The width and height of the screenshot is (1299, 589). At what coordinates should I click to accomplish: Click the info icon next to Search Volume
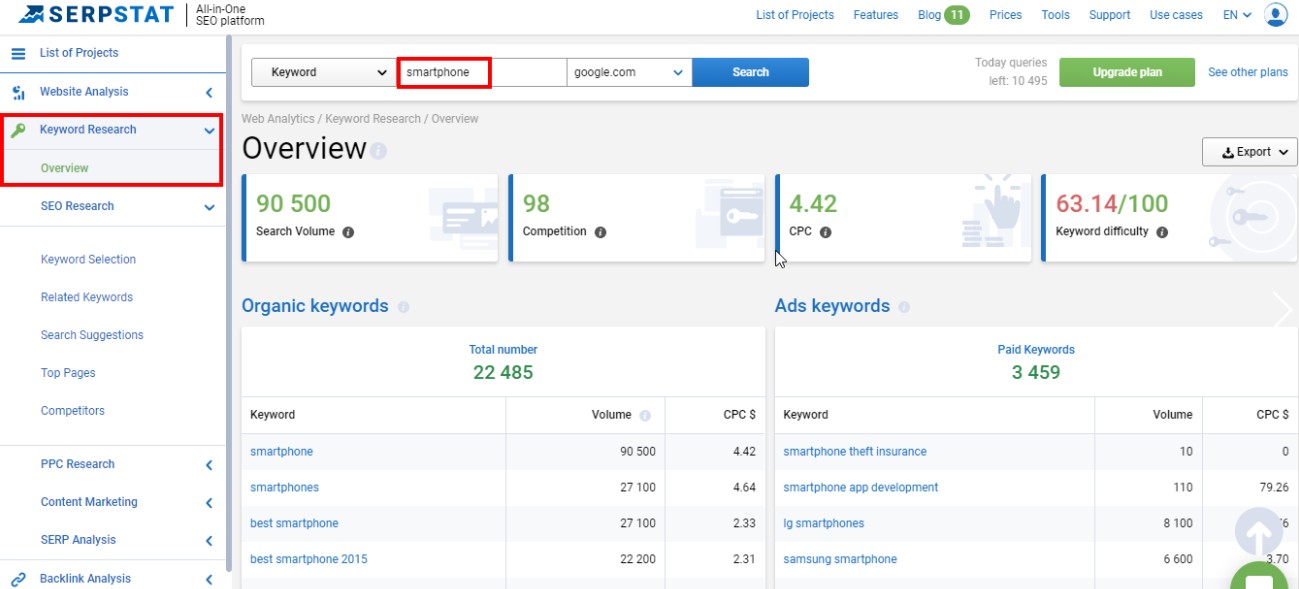coord(348,232)
